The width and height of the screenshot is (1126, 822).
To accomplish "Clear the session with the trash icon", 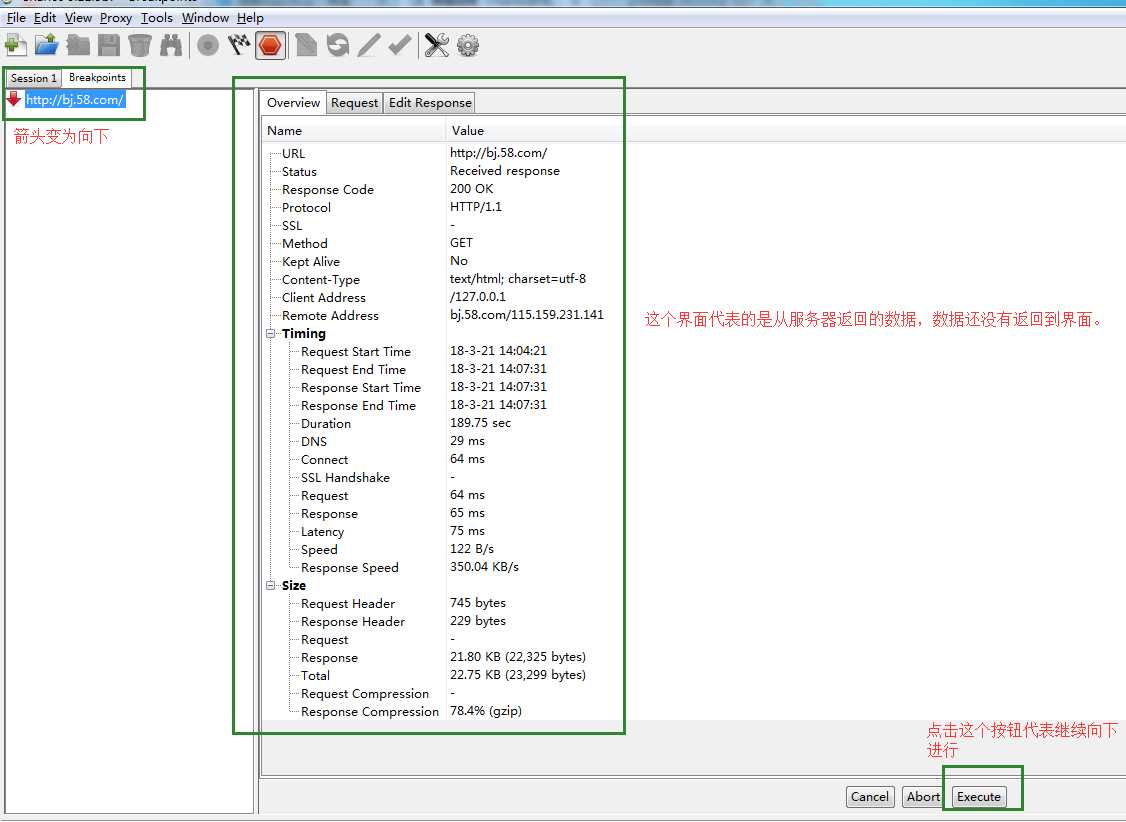I will coord(139,45).
